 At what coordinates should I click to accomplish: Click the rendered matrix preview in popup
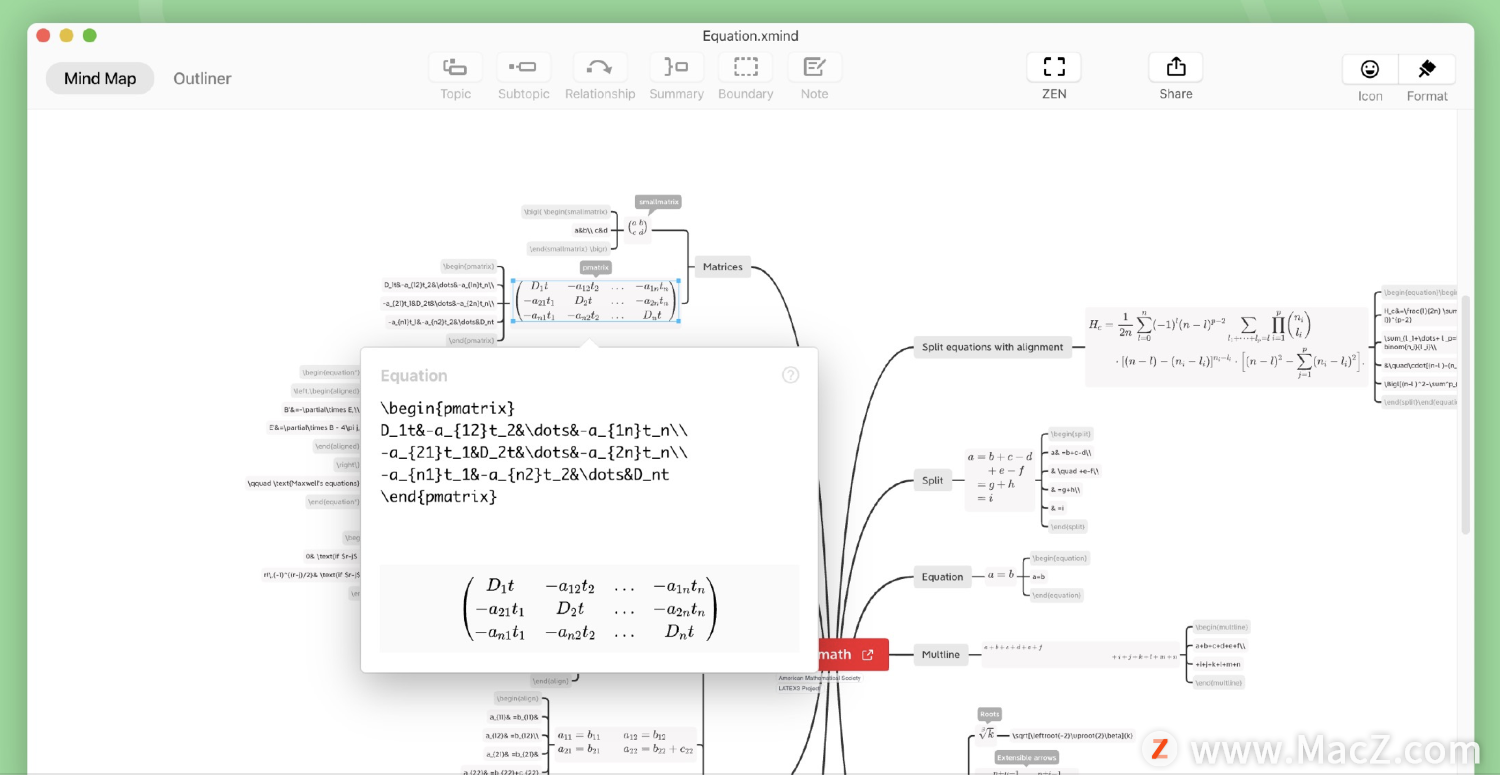(590, 609)
